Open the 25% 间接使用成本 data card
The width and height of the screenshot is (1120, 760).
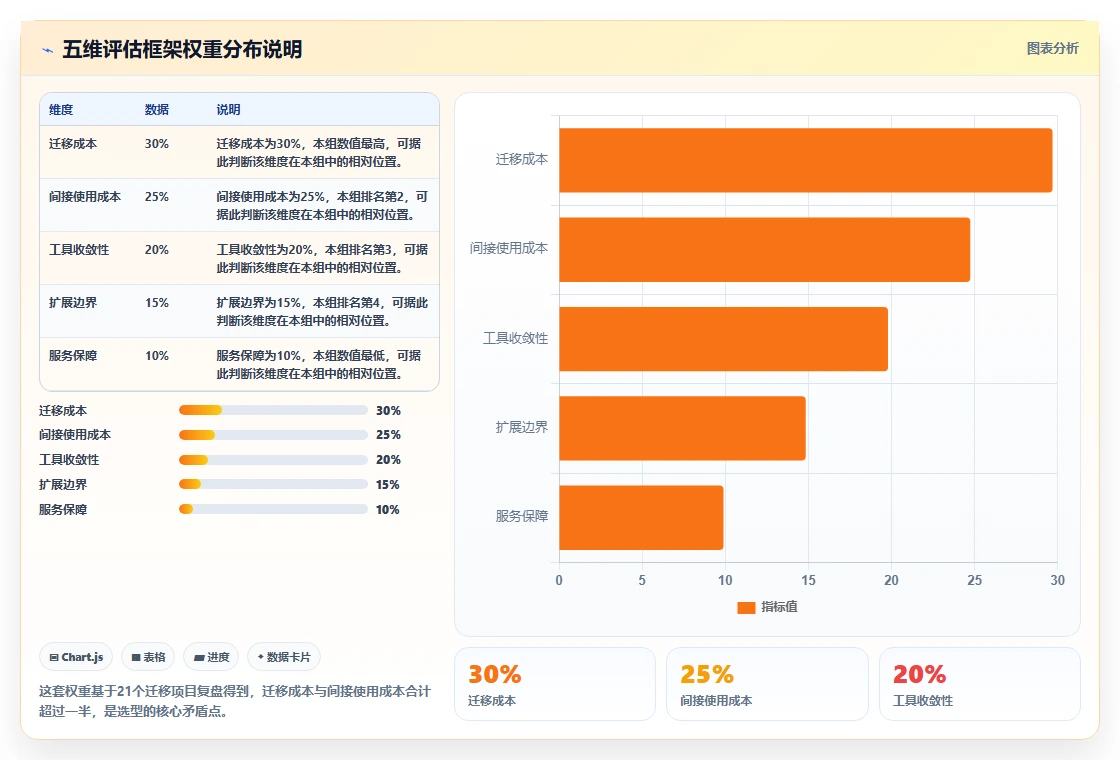(767, 684)
